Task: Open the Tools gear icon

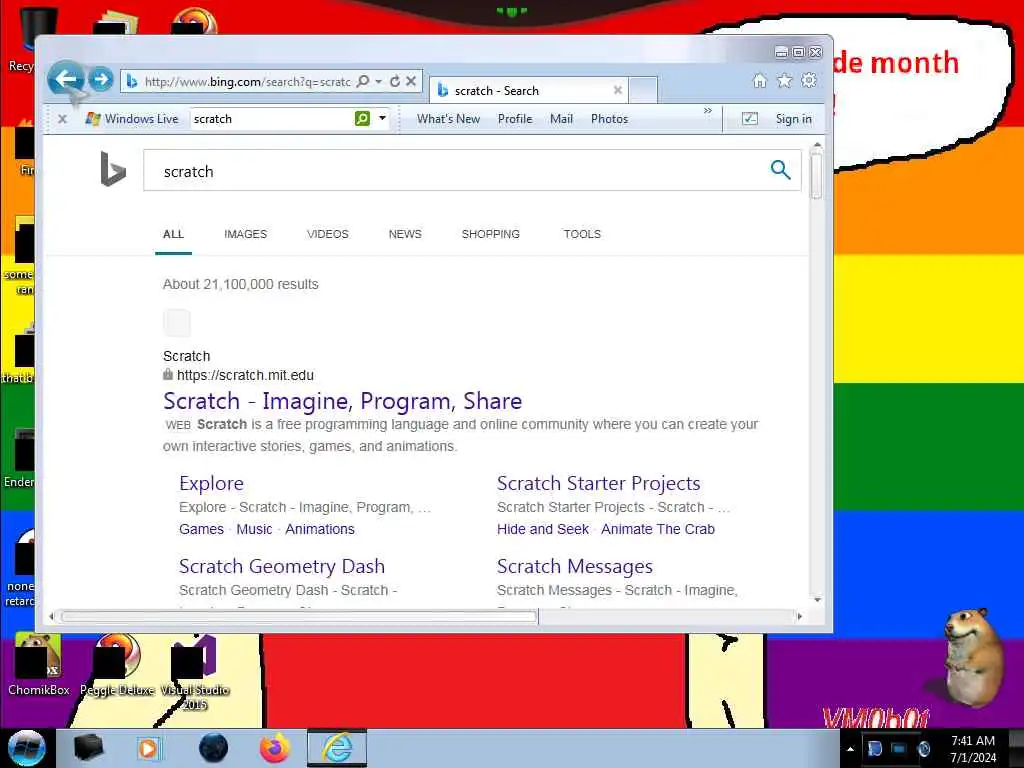Action: tap(809, 80)
